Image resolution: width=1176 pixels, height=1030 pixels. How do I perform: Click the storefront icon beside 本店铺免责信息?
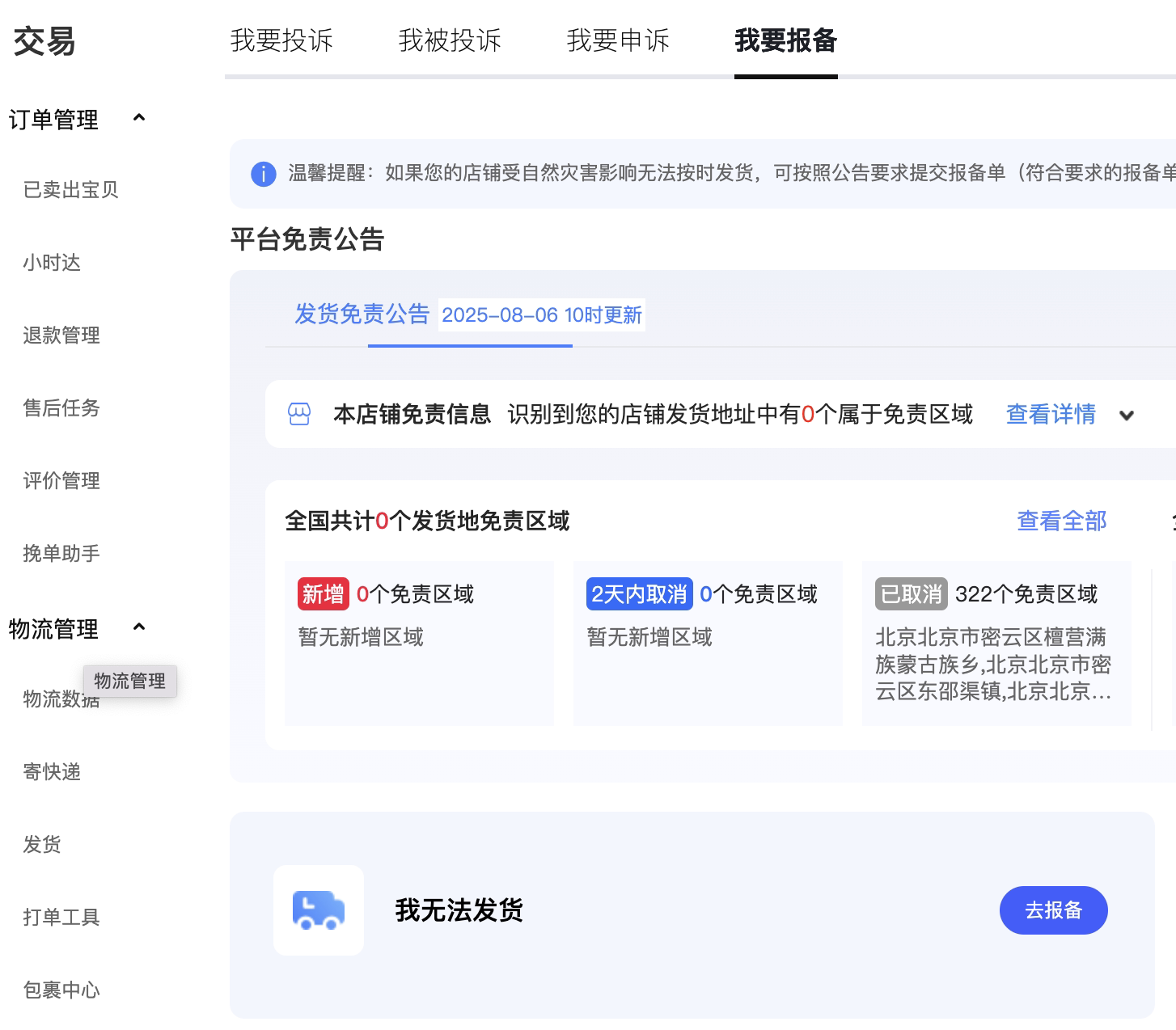(299, 414)
